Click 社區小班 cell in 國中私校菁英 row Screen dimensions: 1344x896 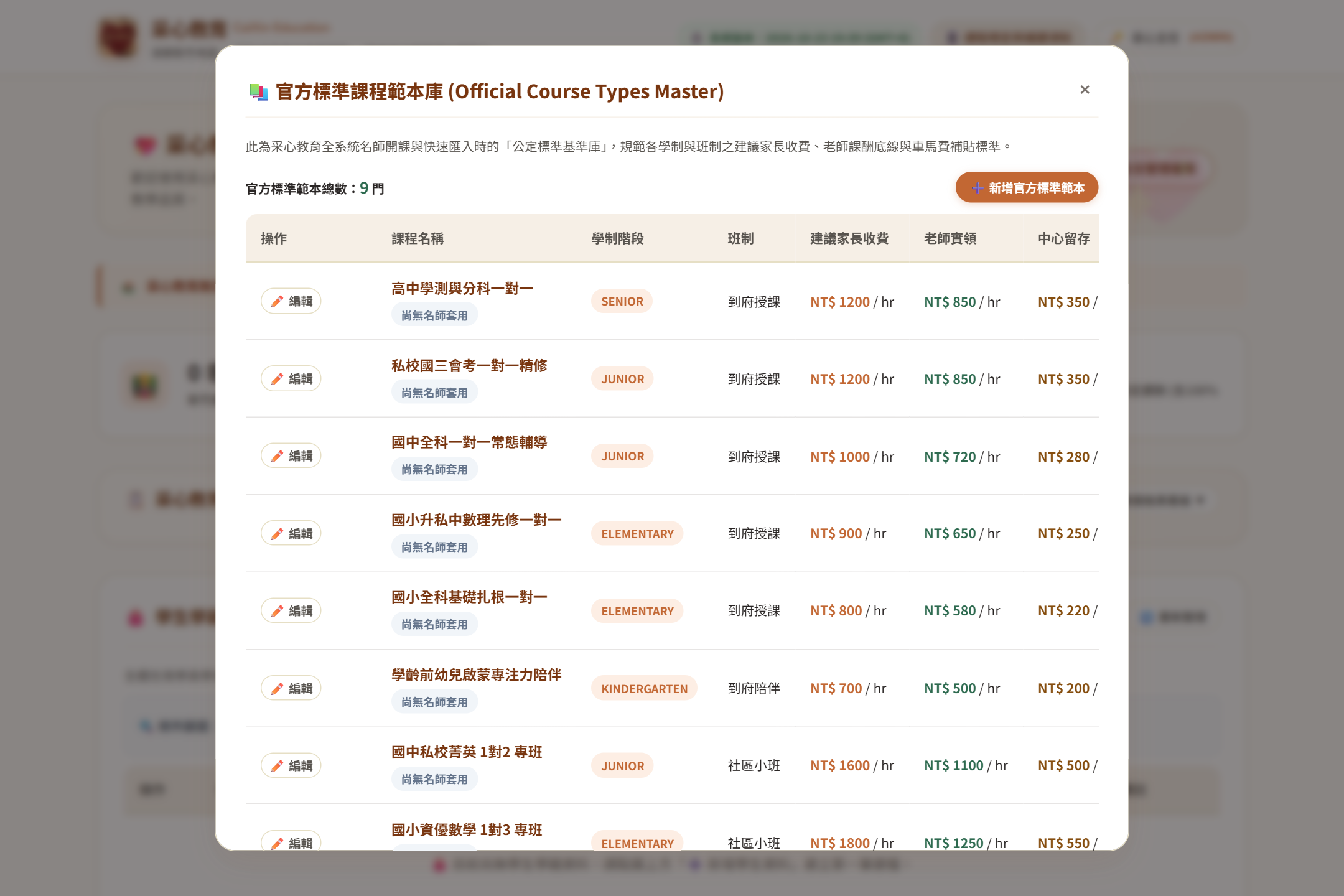click(754, 765)
